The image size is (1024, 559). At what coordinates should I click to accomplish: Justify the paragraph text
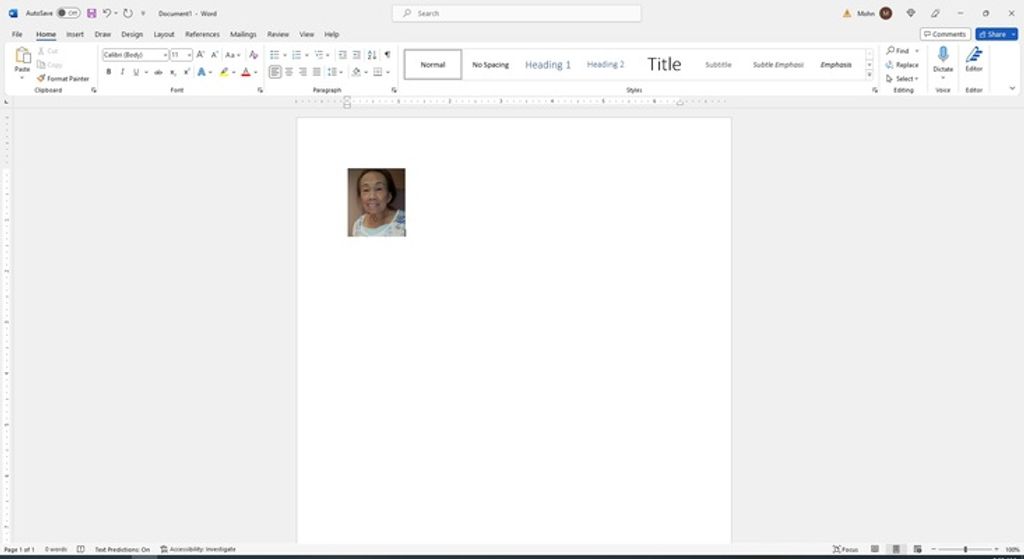tap(317, 72)
